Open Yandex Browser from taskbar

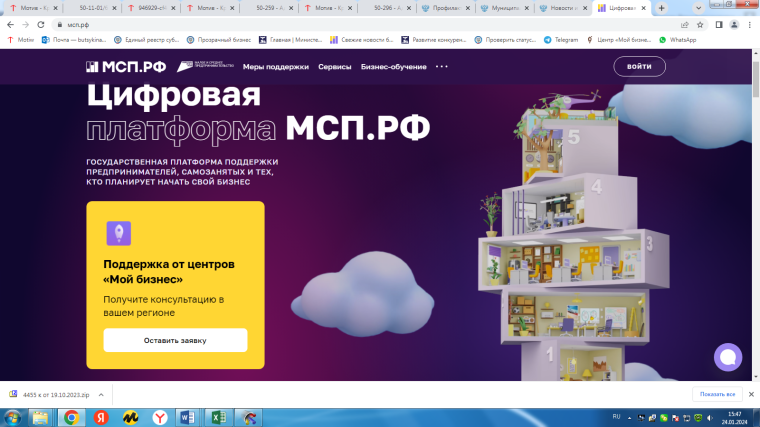coord(159,417)
